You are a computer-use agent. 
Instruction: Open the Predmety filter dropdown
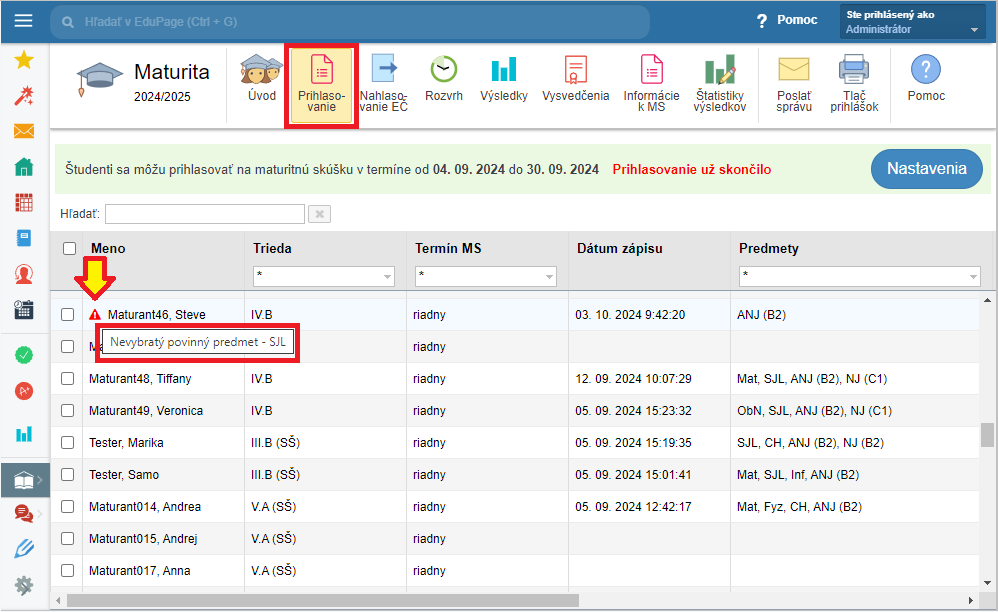point(859,276)
